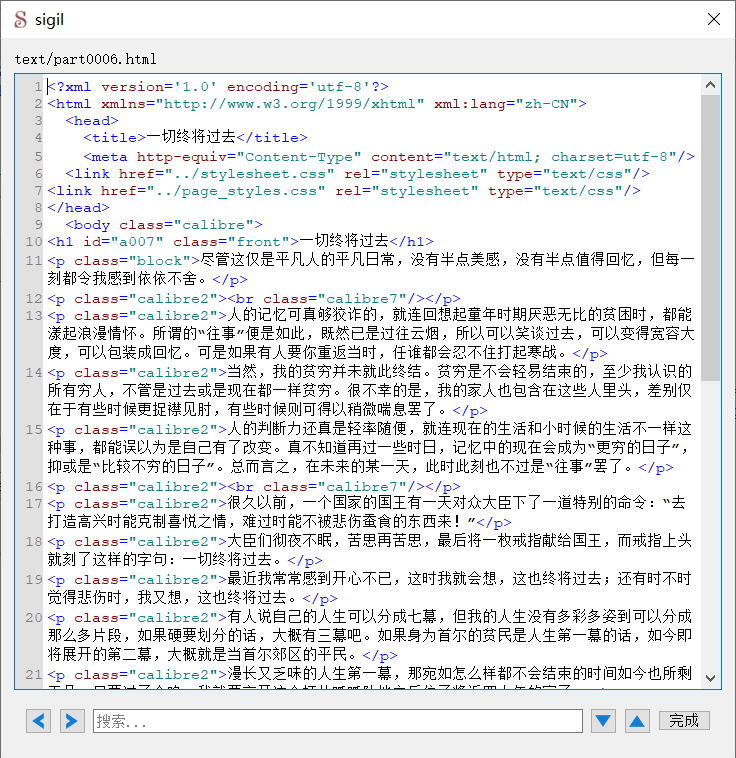
Task: Focus the 搜索... input field
Action: tap(338, 721)
